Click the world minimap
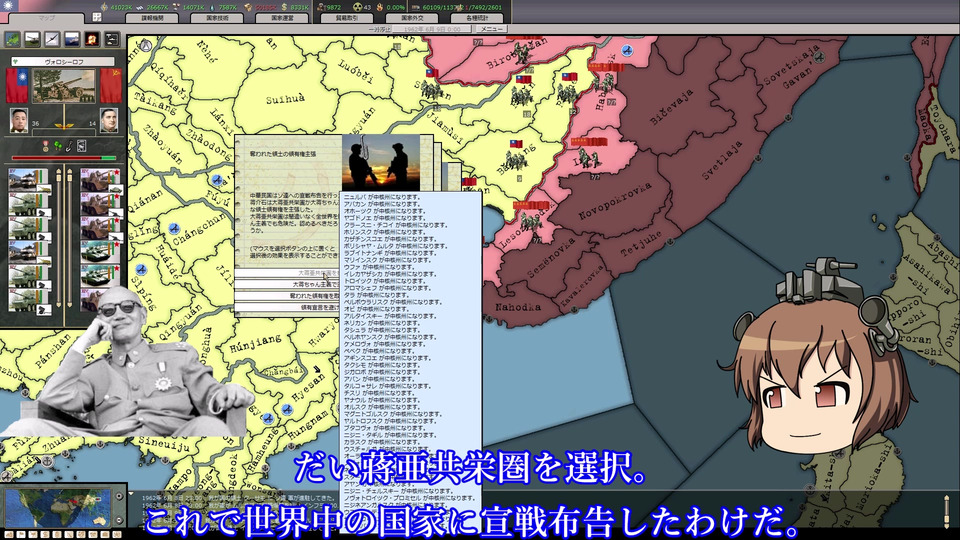 click(58, 508)
